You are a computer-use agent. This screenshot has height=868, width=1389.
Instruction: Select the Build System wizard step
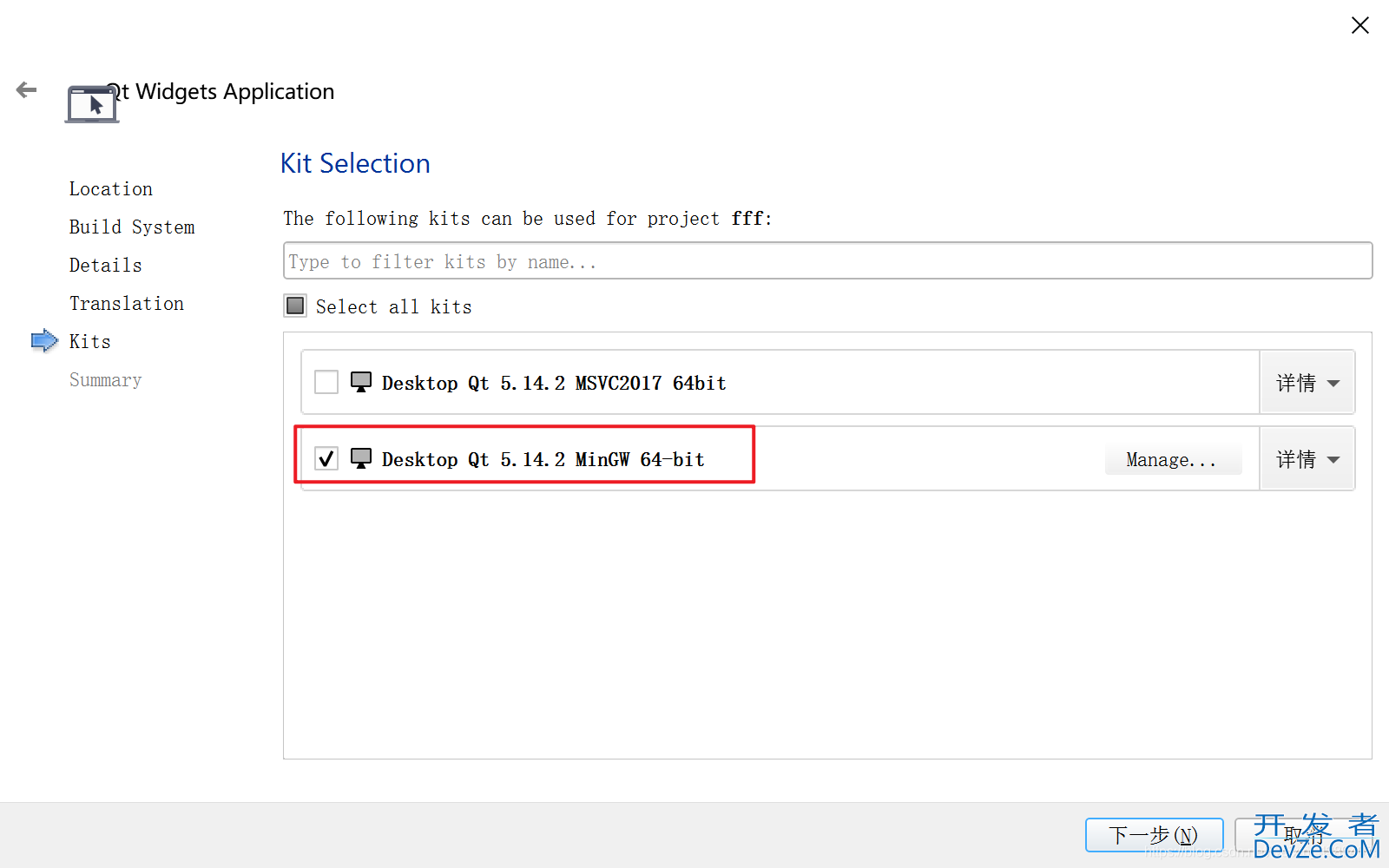coord(132,227)
